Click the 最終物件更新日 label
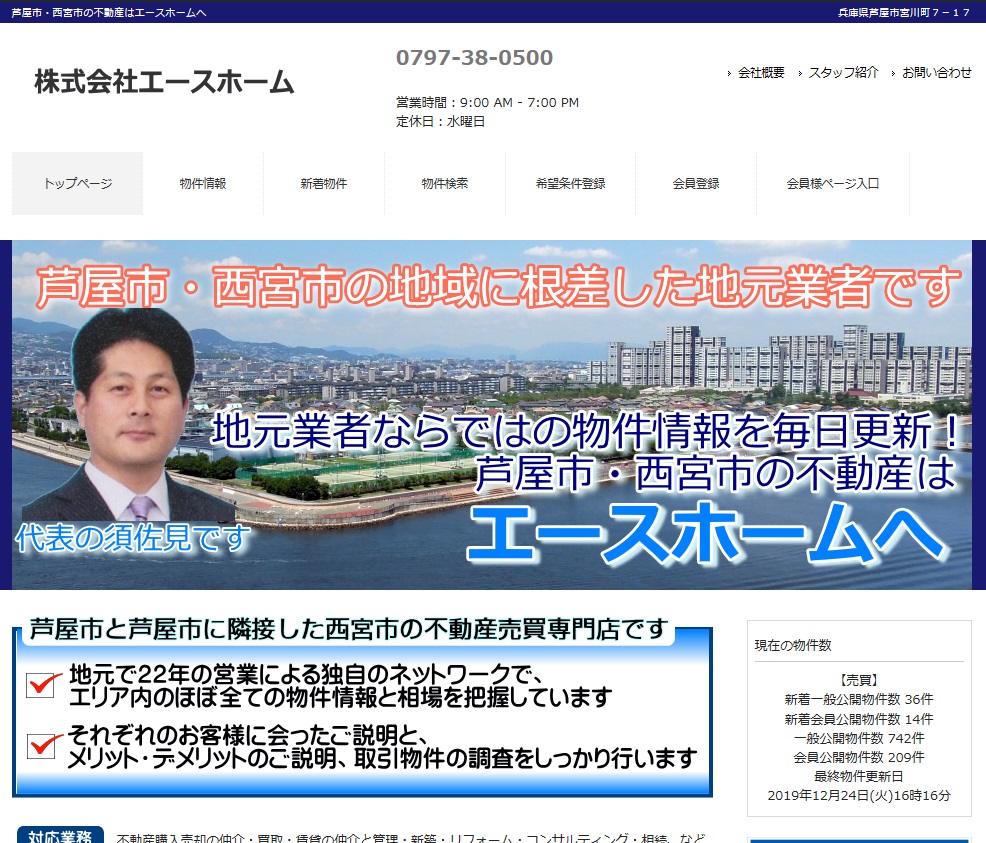 (859, 776)
